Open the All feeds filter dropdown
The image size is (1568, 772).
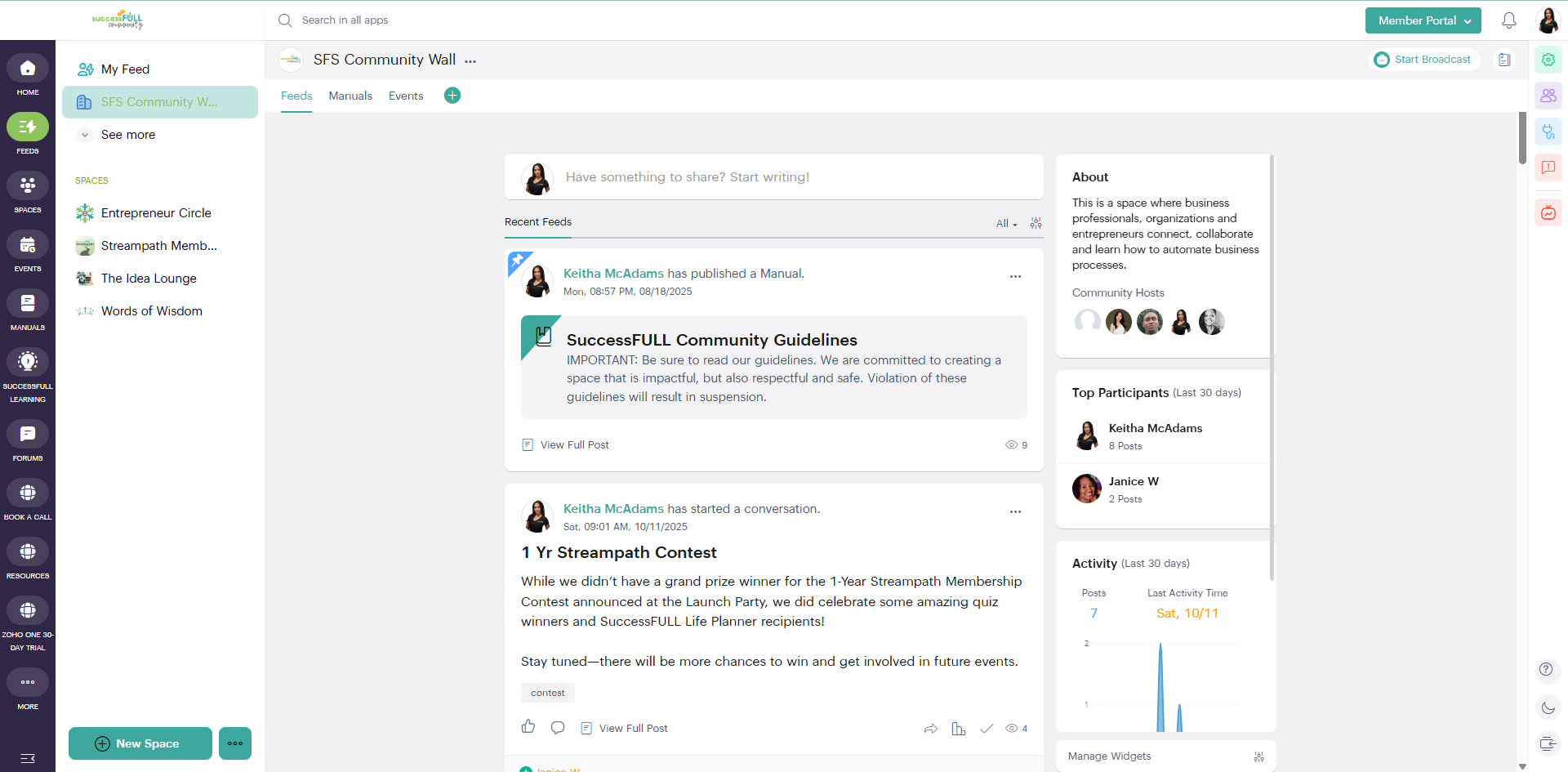tap(1006, 224)
